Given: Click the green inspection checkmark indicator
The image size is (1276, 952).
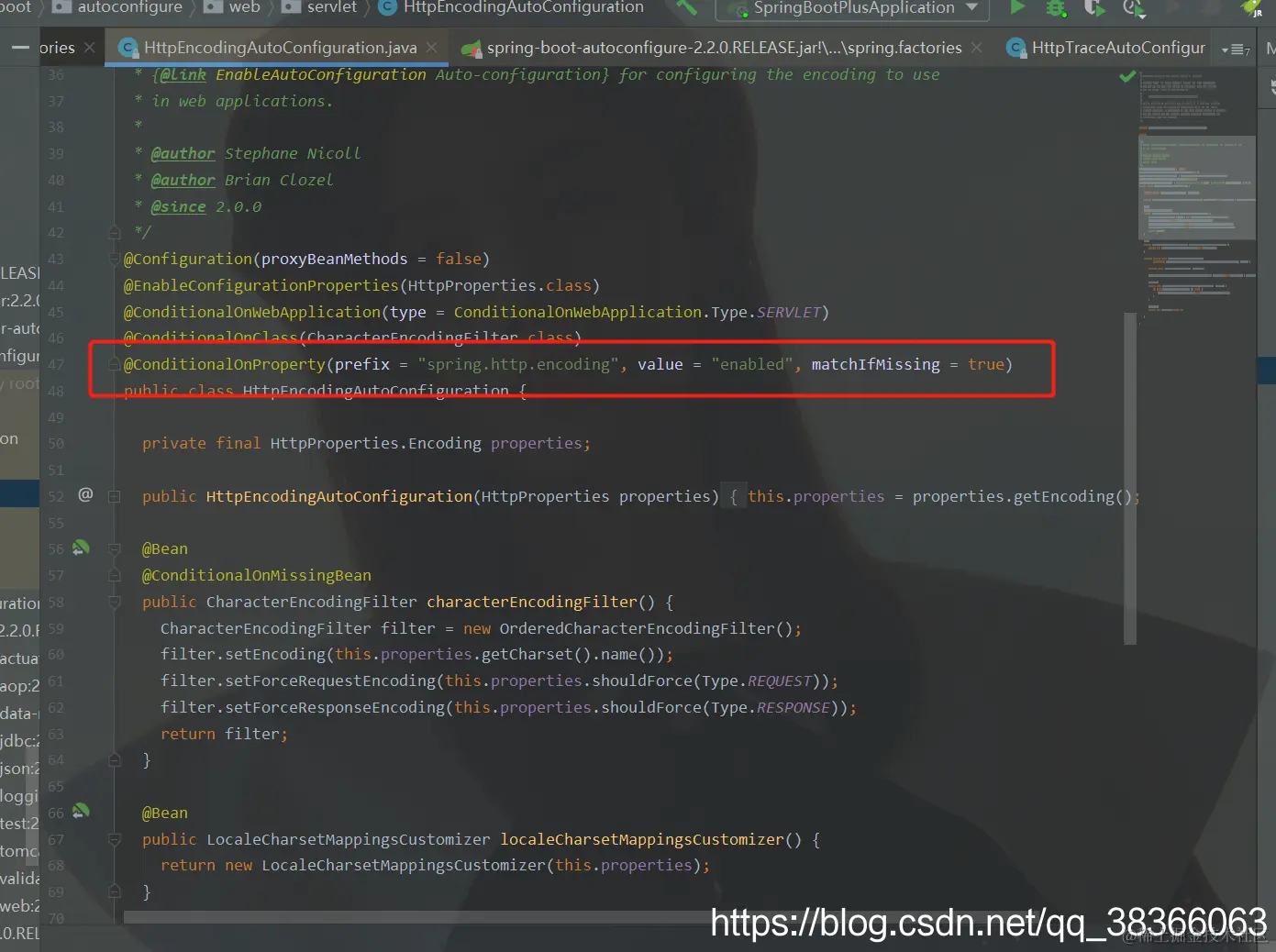Looking at the screenshot, I should click(x=1127, y=77).
